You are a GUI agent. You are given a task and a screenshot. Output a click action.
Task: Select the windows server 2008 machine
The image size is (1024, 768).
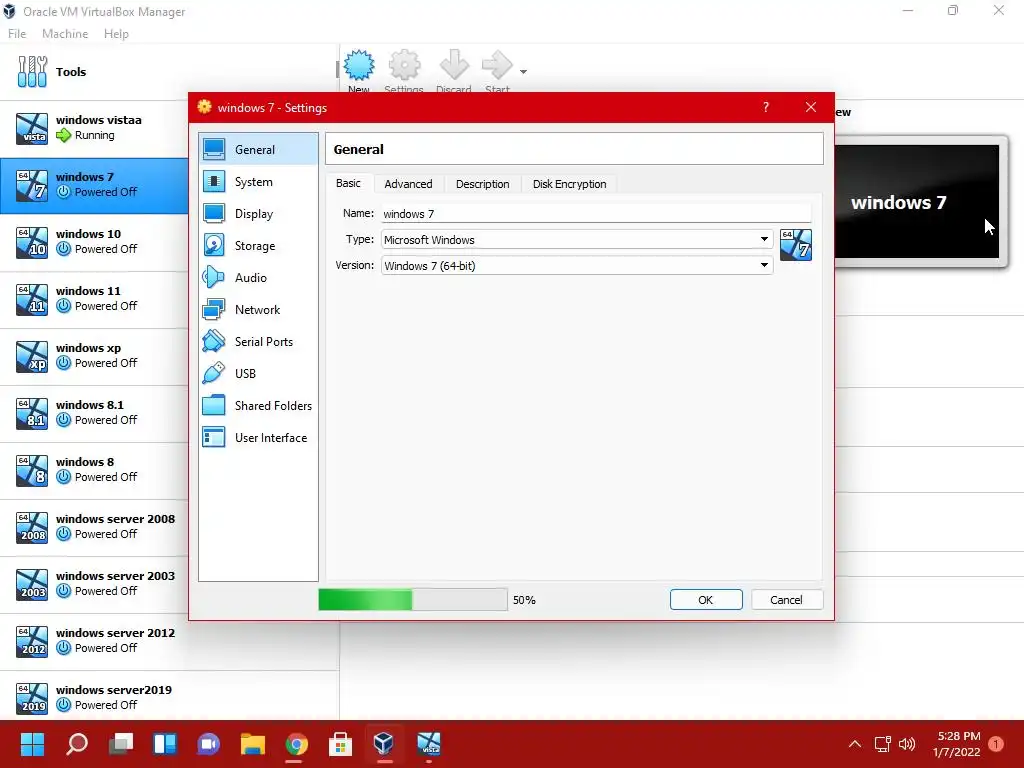(x=94, y=527)
